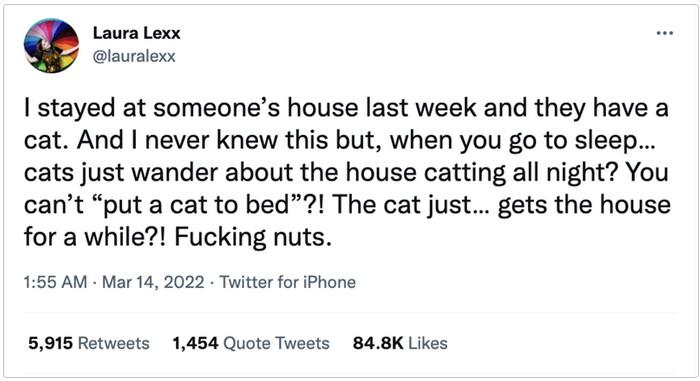Viewport: 700px width, 381px height.
Task: Open the Twitter for iPhone source link
Action: 288,282
